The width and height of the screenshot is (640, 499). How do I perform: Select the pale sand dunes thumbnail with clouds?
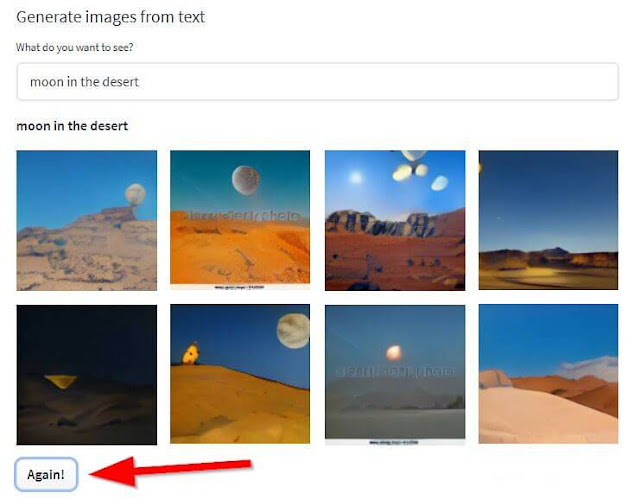548,374
